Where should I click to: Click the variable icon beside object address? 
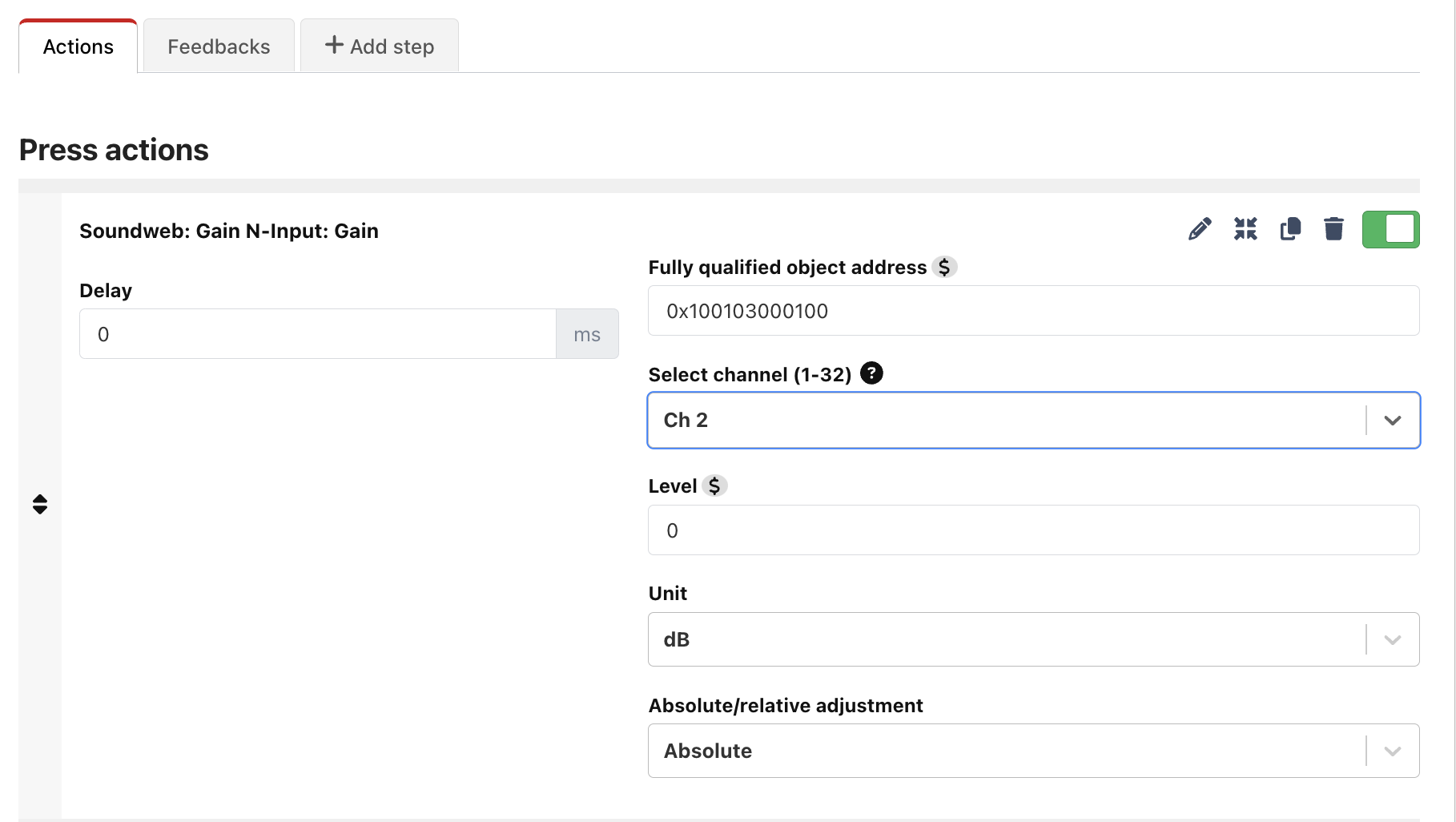coord(944,267)
